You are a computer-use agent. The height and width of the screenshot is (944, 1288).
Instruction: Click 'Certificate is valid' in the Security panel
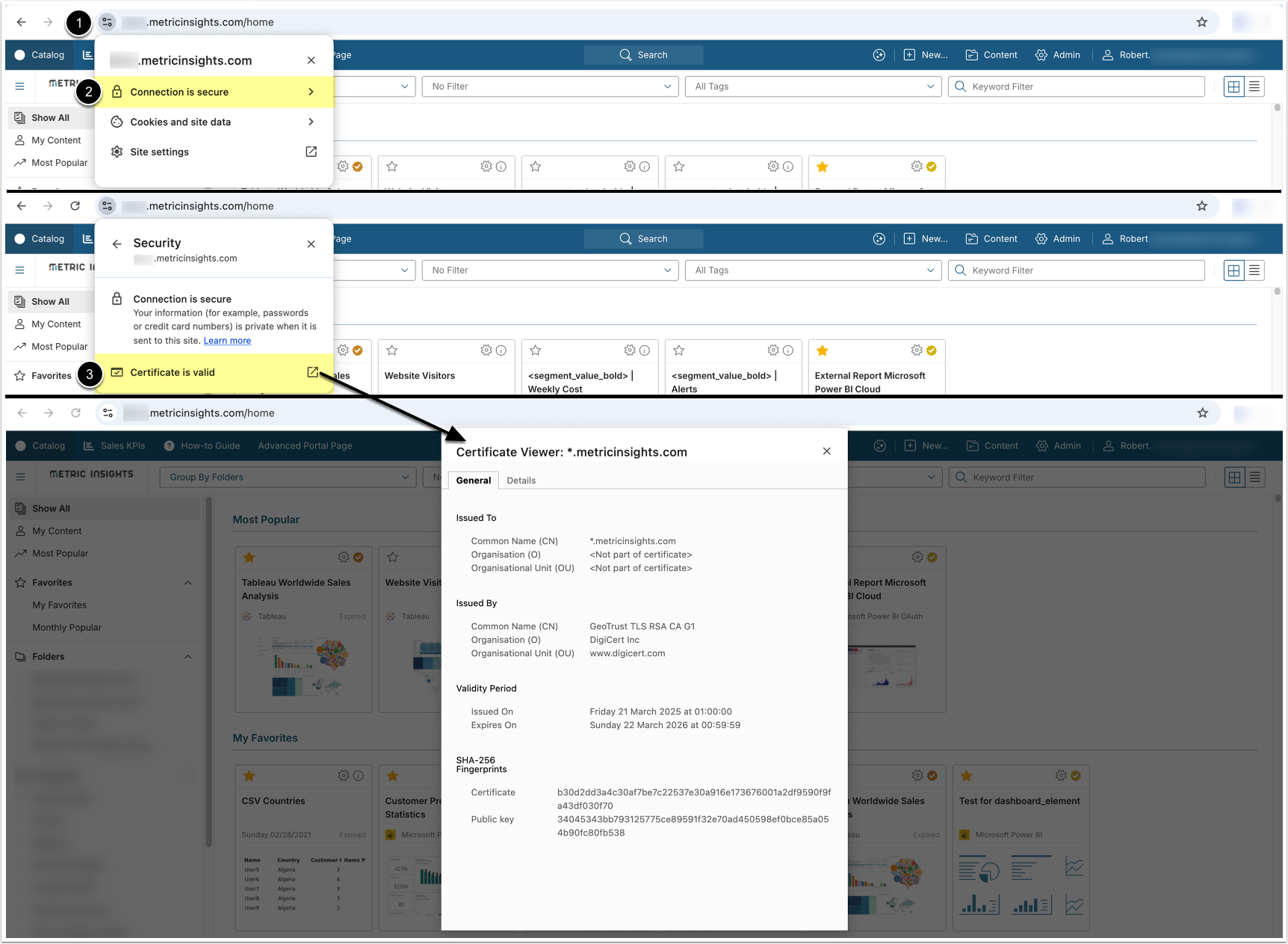(214, 372)
